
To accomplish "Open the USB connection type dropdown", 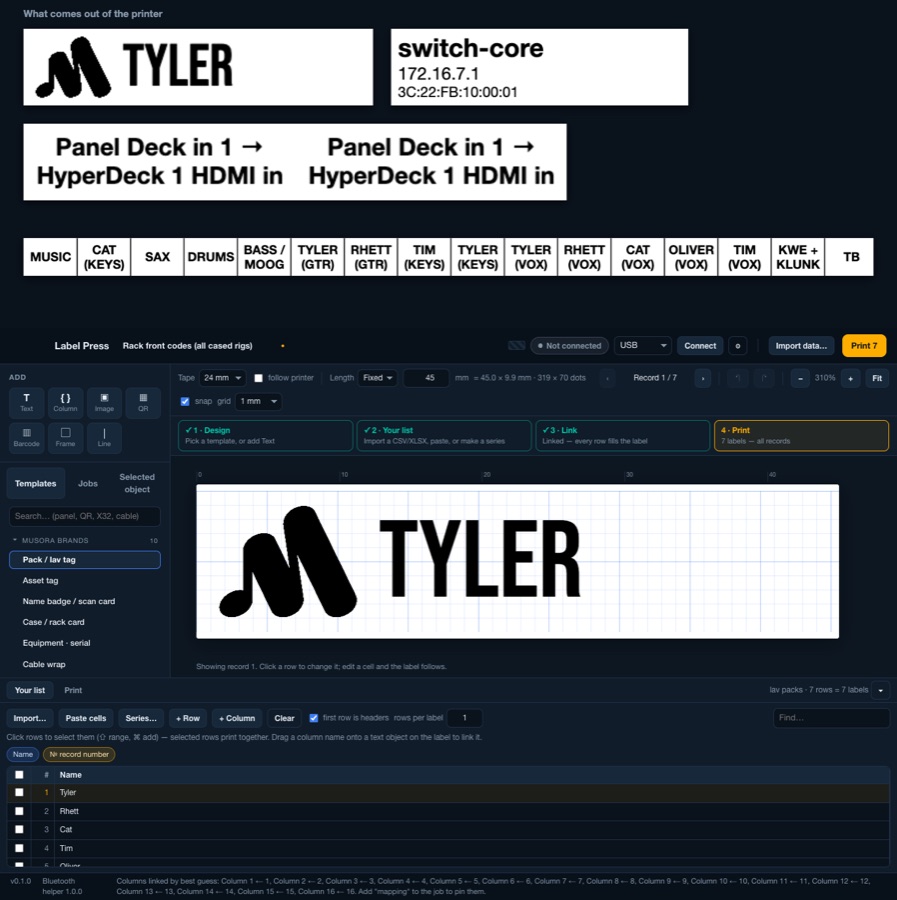I will [643, 346].
